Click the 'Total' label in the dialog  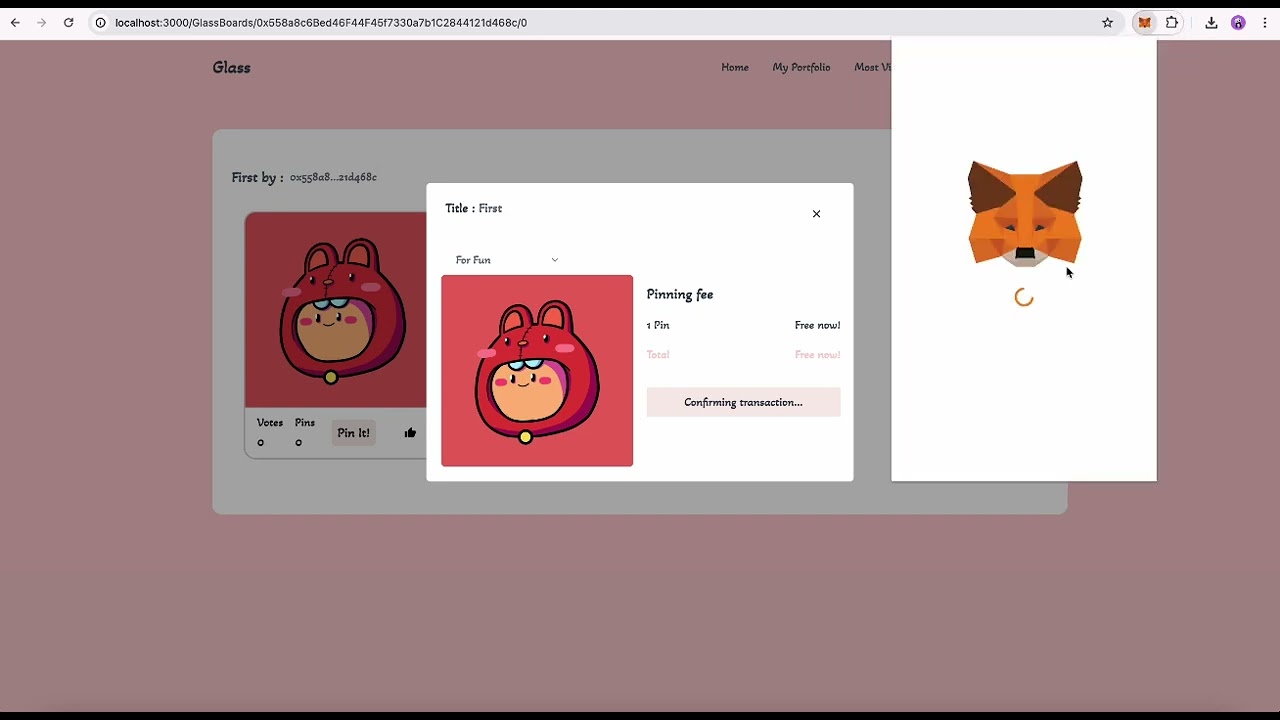click(x=658, y=354)
